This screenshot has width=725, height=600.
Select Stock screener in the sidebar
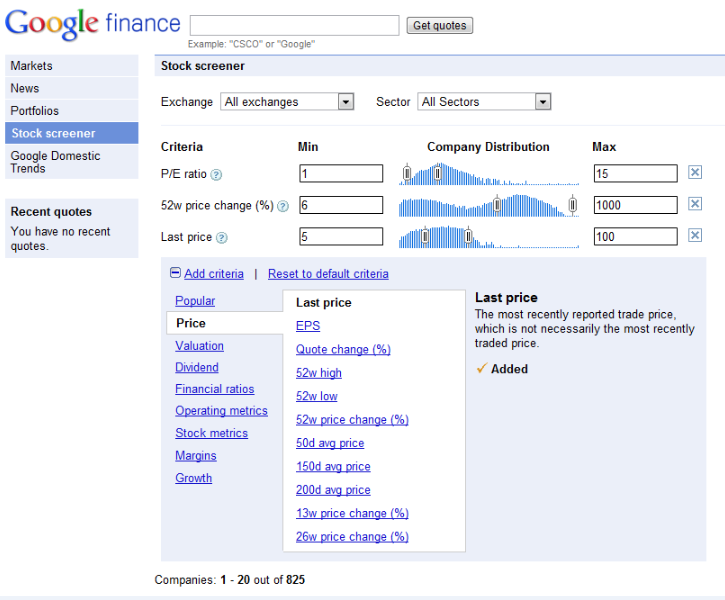(72, 133)
